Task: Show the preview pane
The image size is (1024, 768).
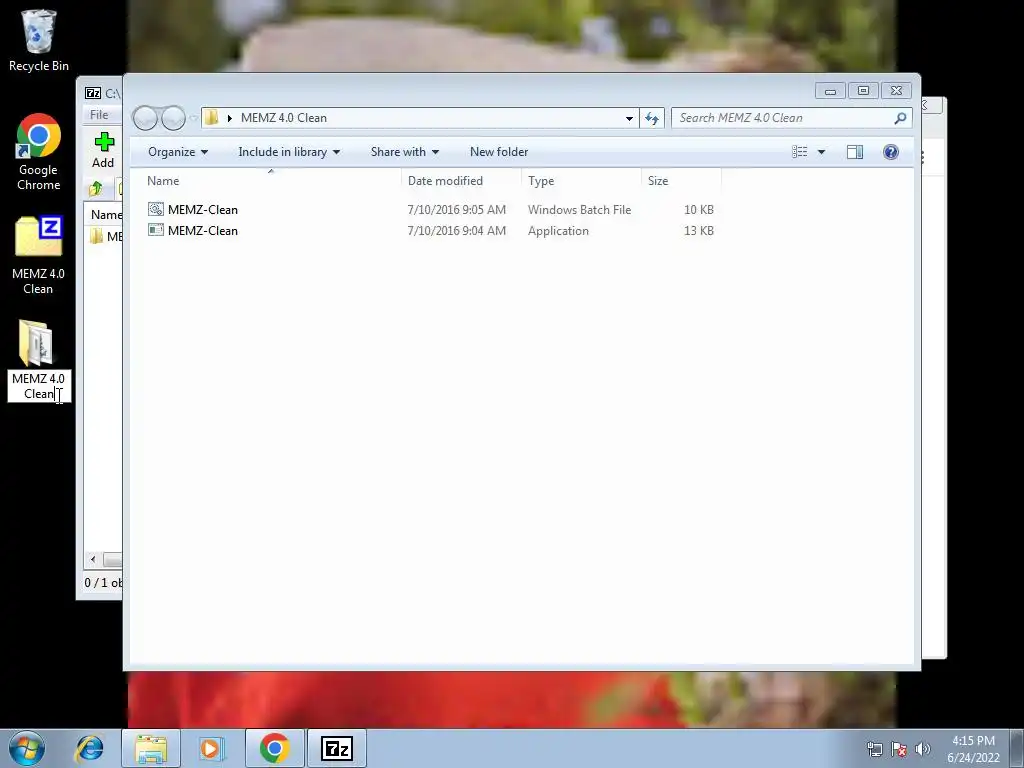Action: [855, 152]
